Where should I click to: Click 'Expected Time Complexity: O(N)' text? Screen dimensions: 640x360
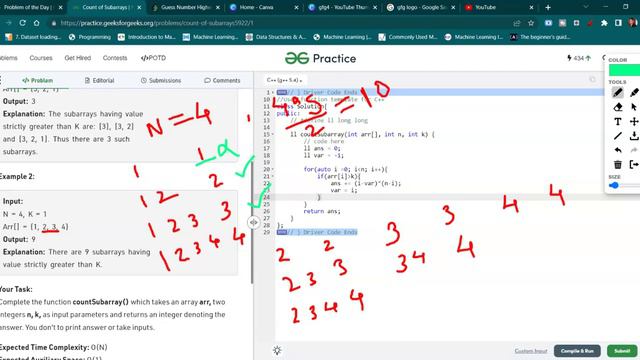[x=53, y=347]
